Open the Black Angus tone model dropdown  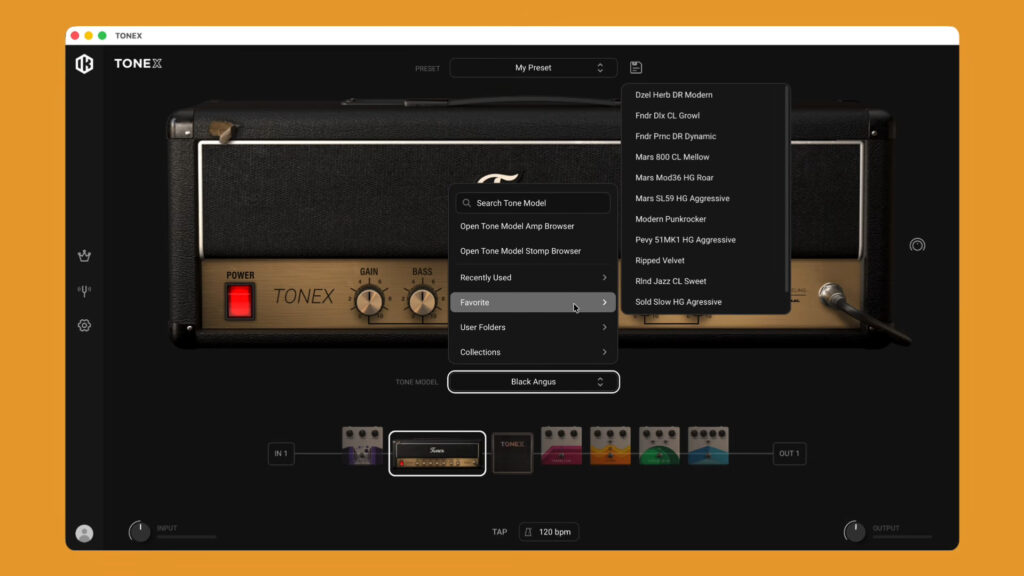[533, 382]
